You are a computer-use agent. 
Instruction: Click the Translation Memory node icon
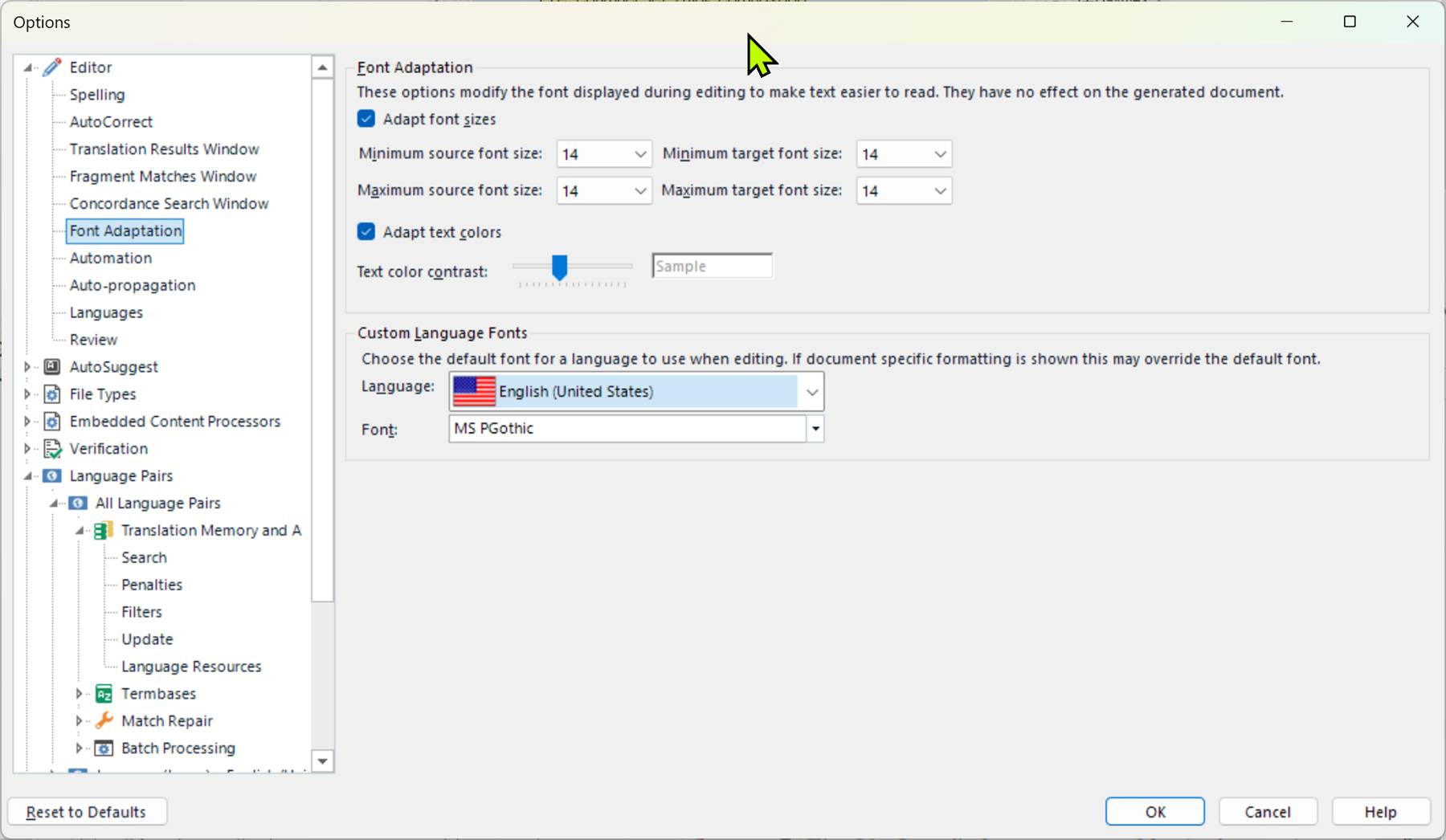point(104,531)
